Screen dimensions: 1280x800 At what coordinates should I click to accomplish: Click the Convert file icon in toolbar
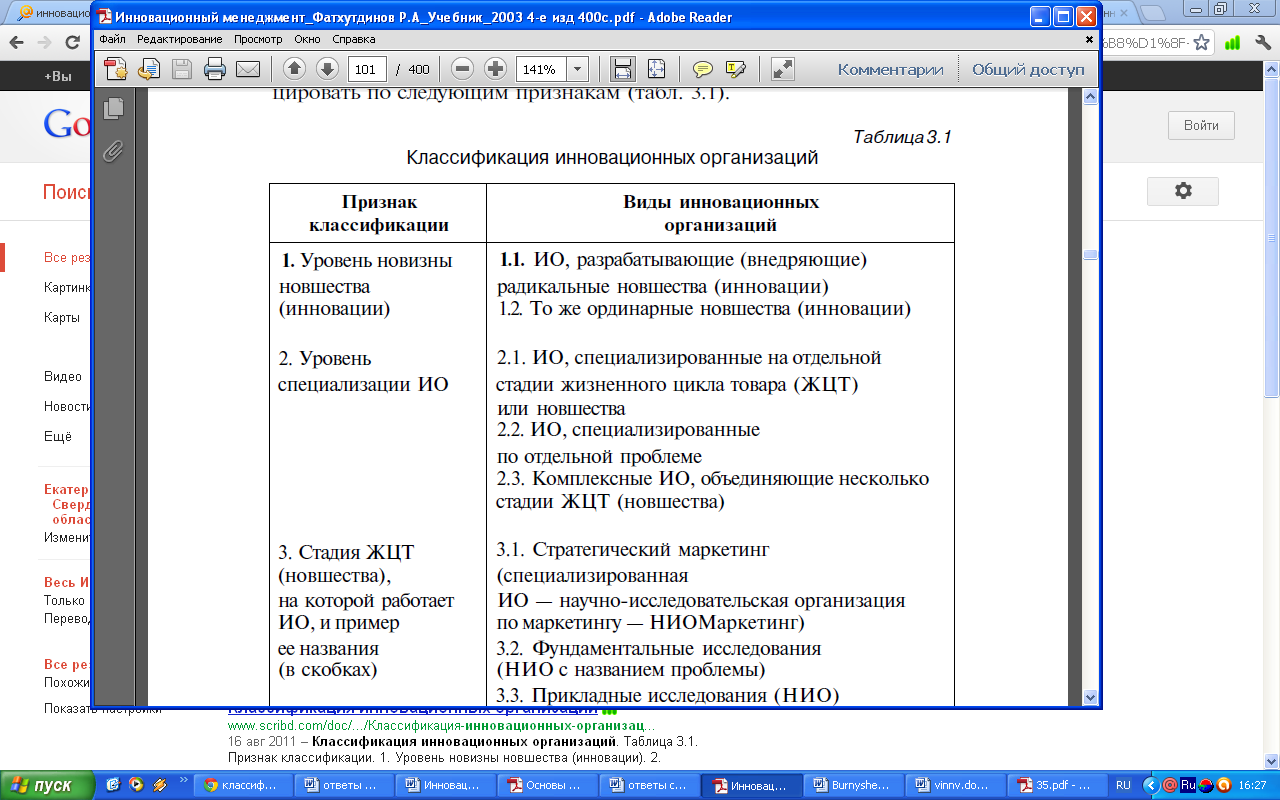[149, 69]
